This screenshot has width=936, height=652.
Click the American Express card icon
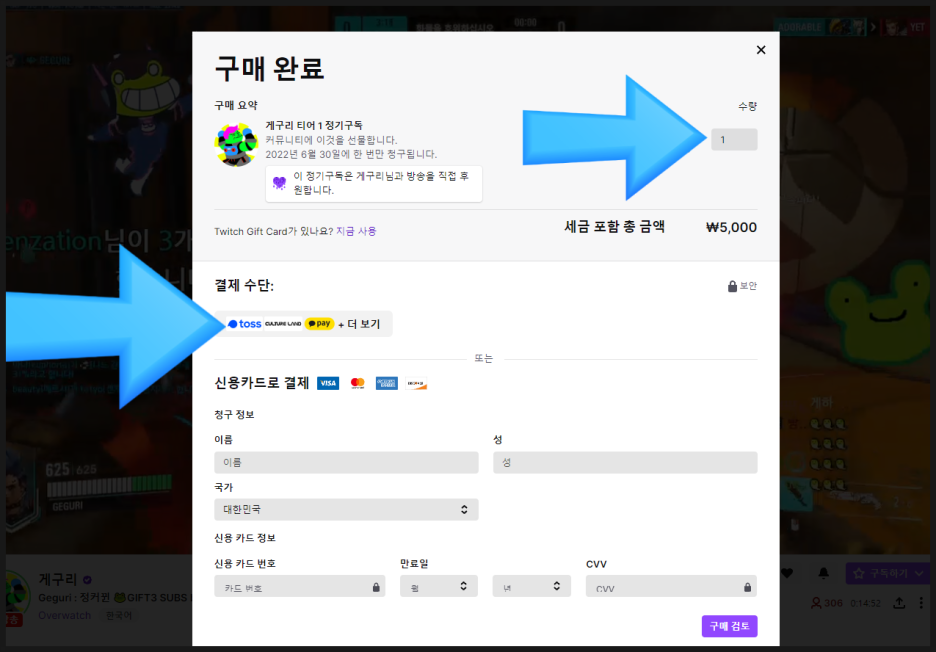(x=387, y=383)
